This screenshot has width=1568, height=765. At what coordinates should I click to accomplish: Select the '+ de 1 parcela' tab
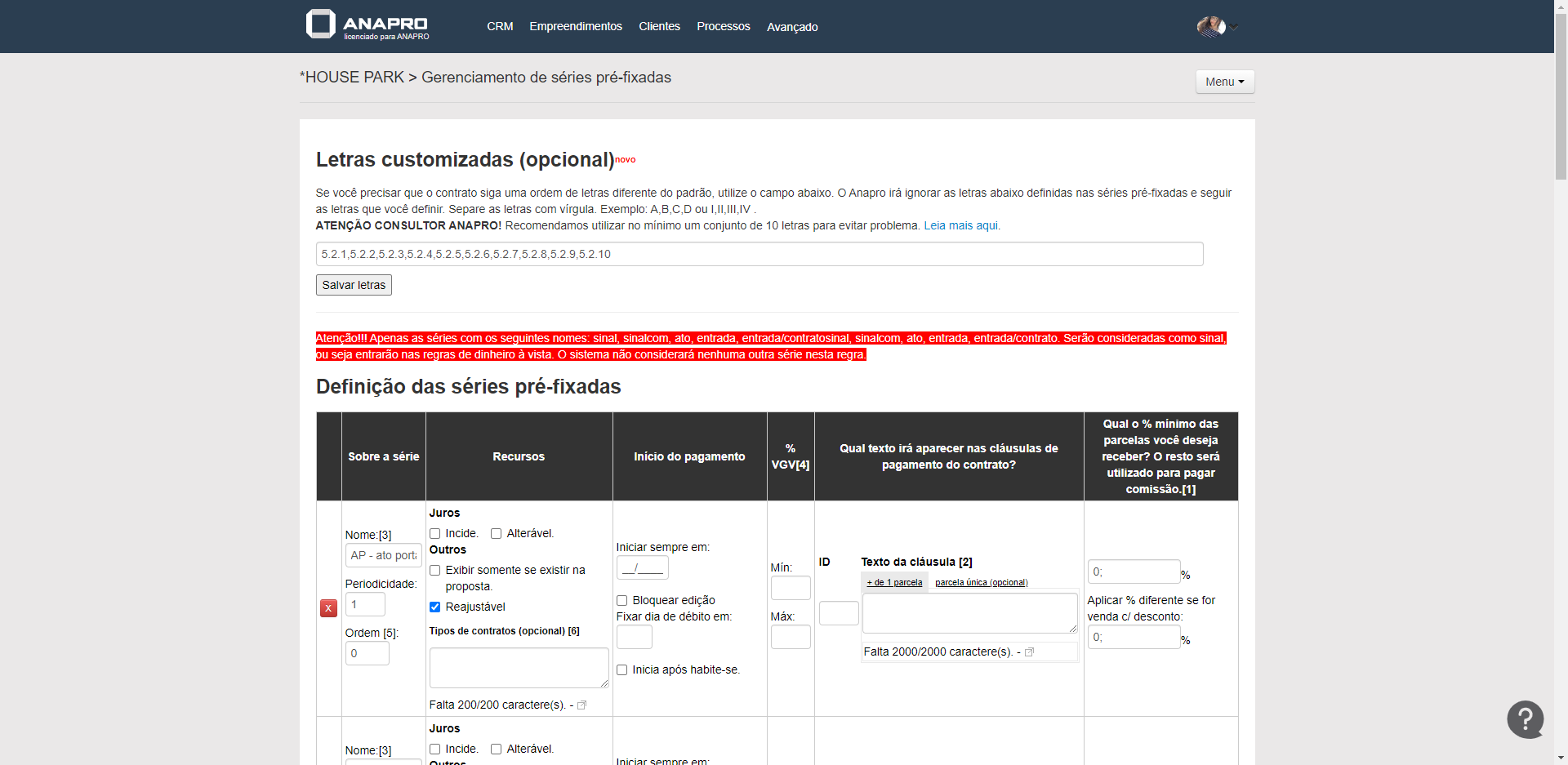click(x=894, y=582)
